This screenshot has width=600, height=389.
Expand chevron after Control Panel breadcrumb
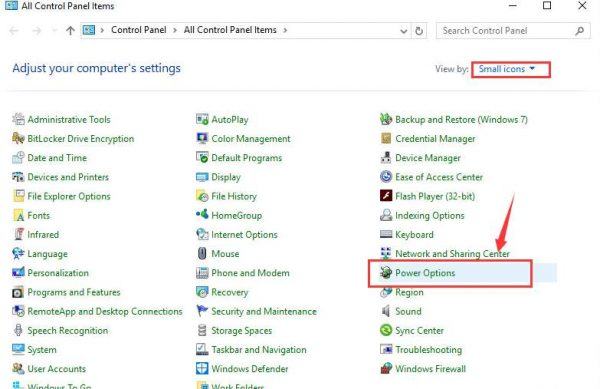click(175, 30)
